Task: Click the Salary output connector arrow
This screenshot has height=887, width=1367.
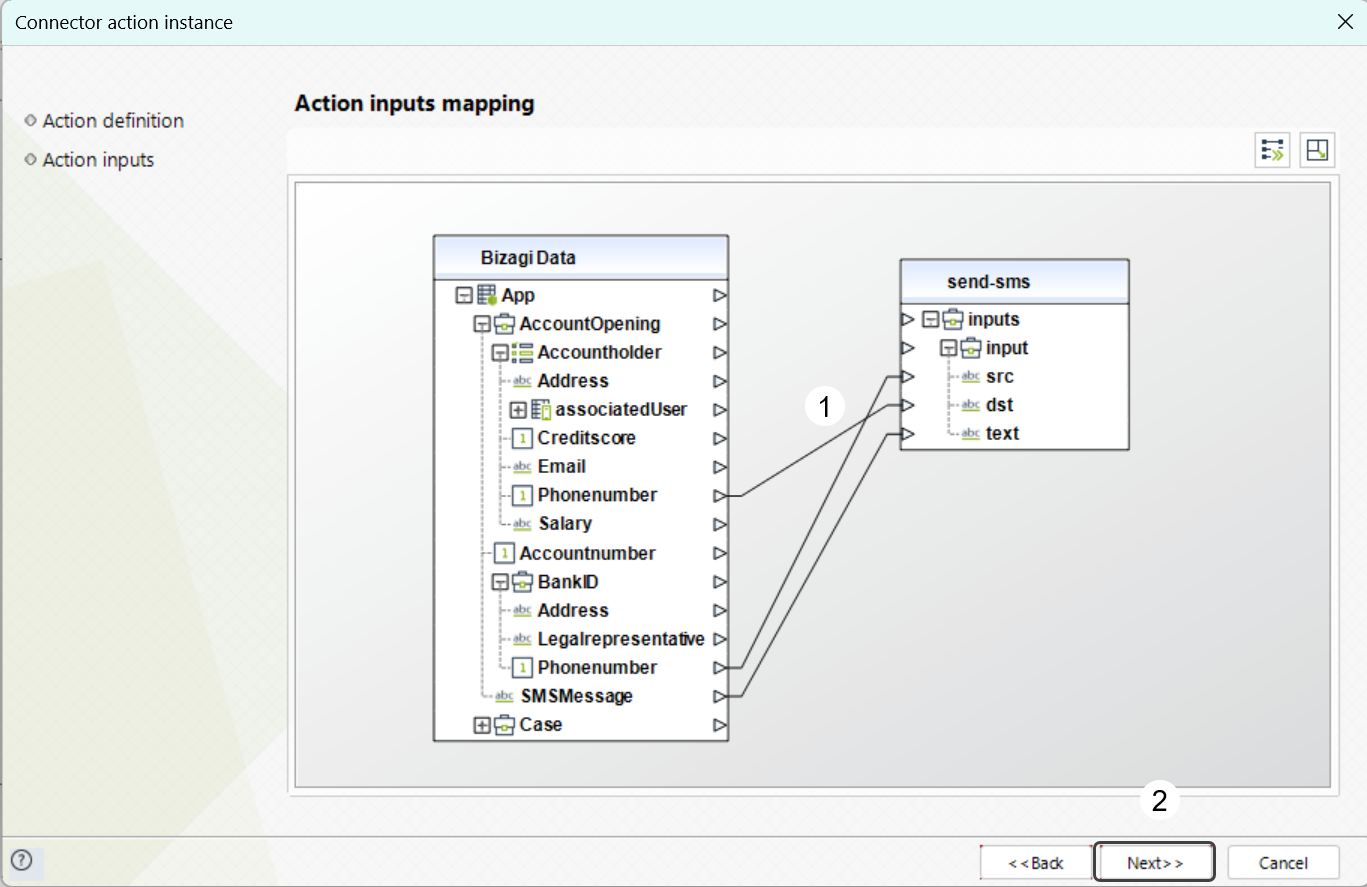Action: [720, 524]
